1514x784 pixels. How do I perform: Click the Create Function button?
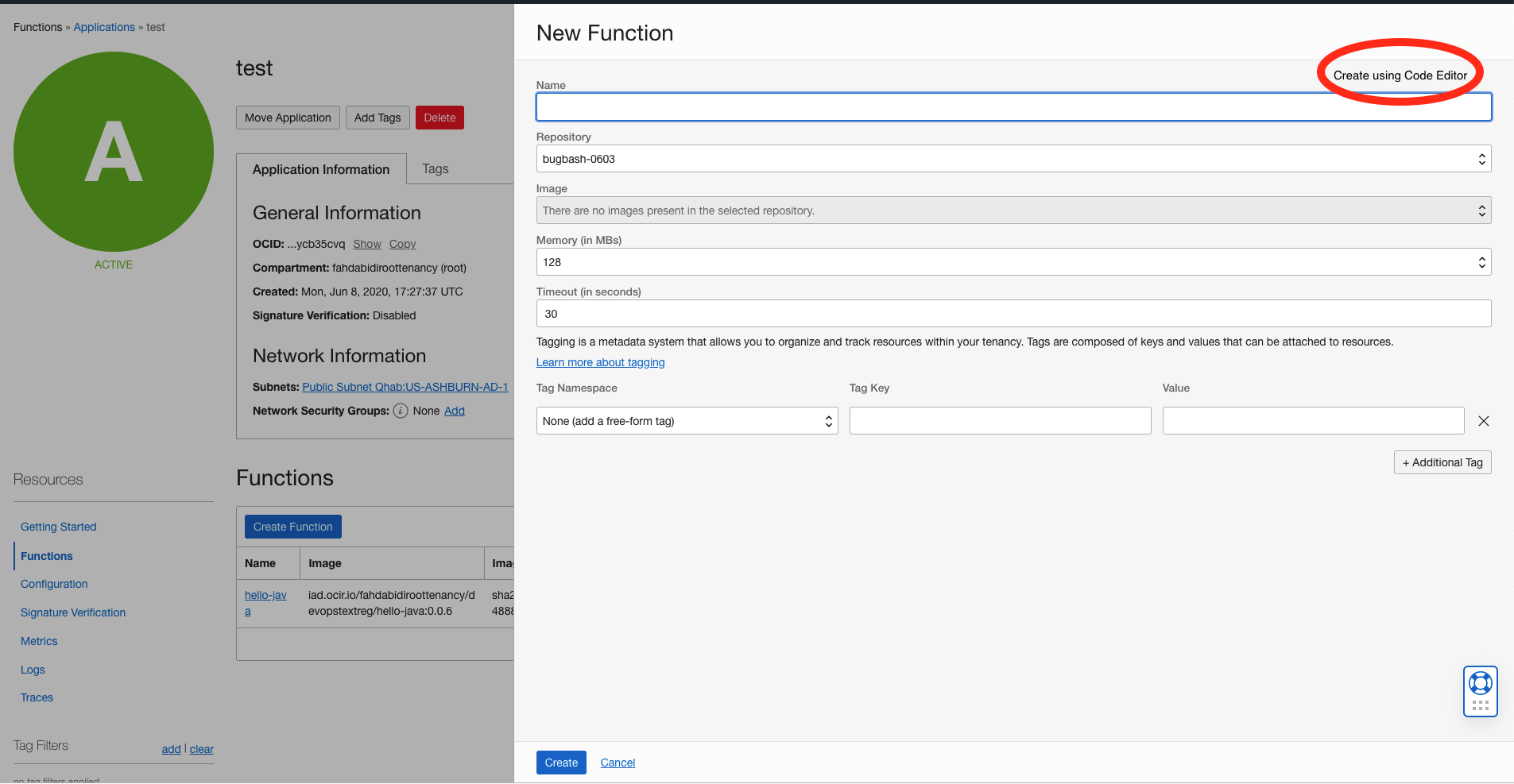coord(292,526)
